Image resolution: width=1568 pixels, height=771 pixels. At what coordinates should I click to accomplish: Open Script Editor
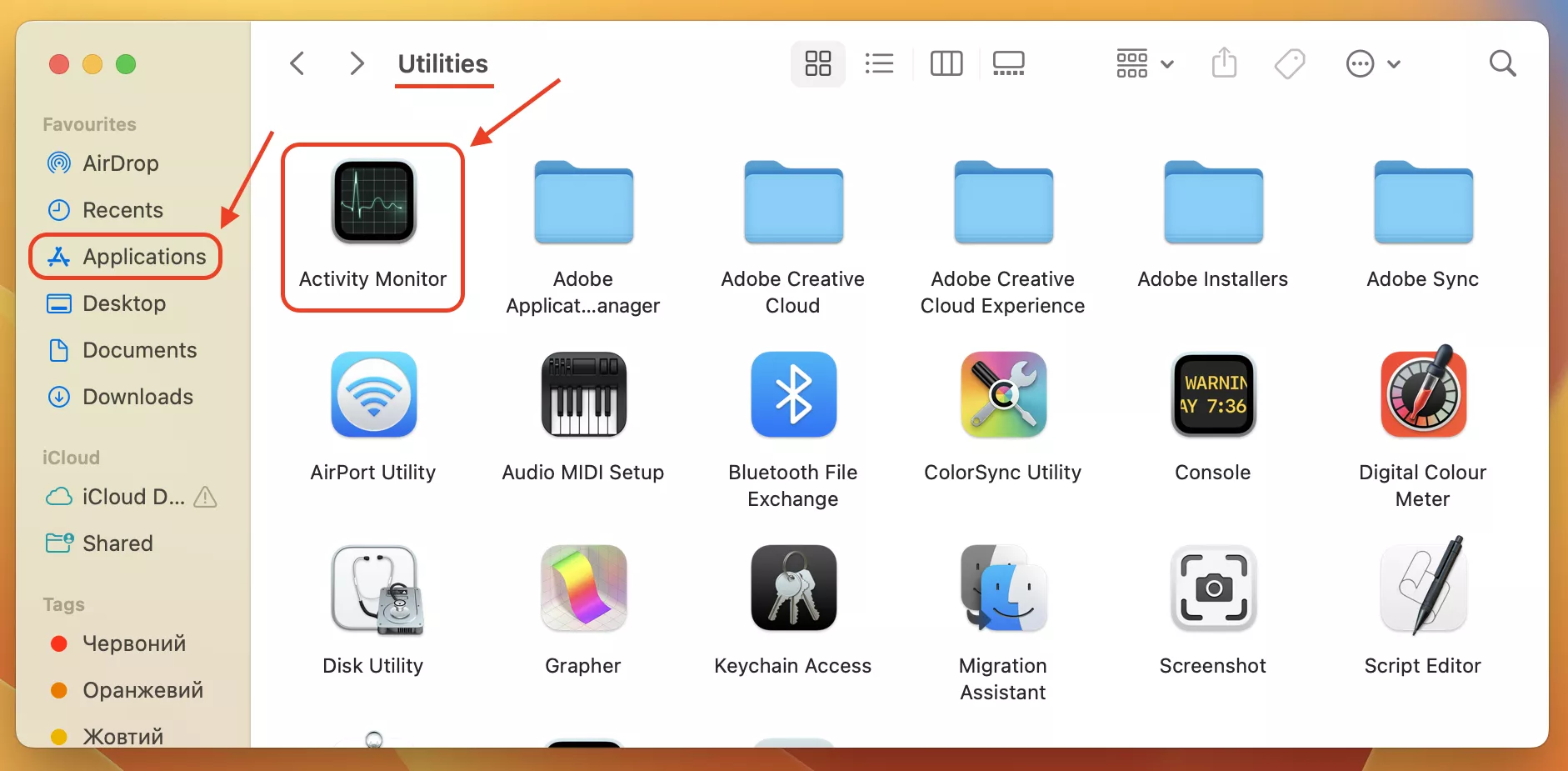click(1422, 589)
